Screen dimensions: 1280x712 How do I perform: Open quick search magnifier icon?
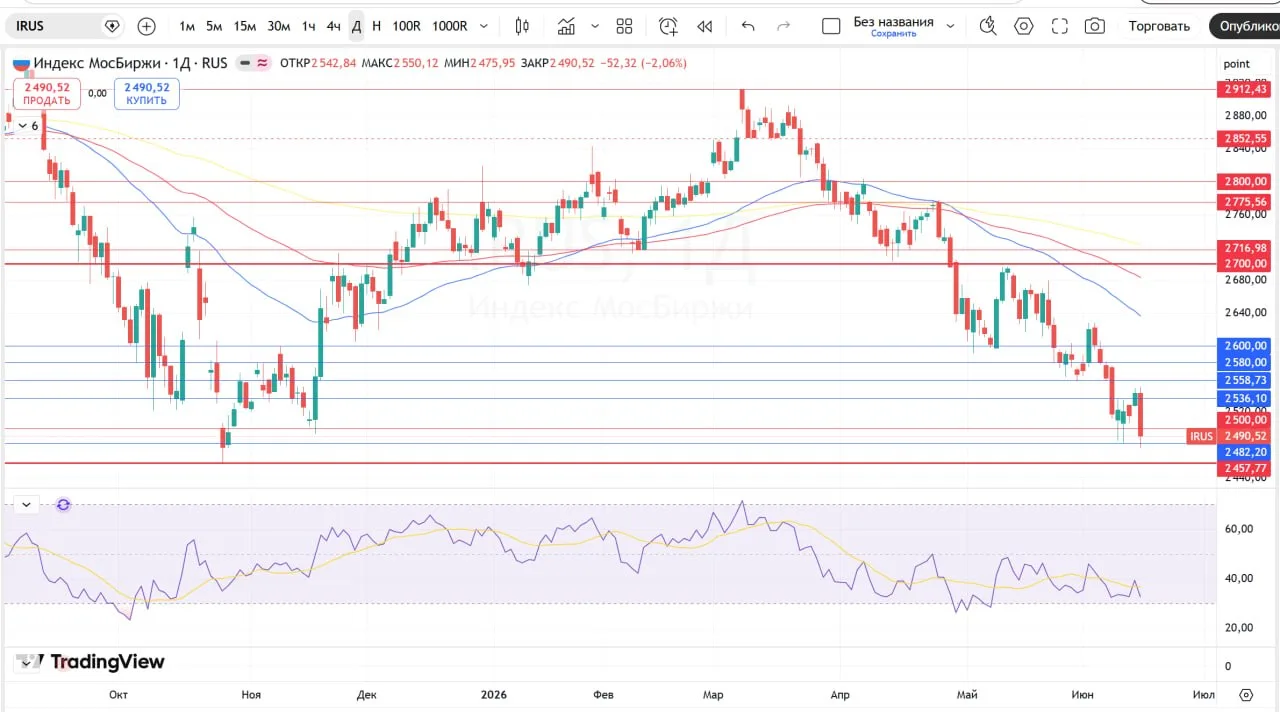[988, 26]
